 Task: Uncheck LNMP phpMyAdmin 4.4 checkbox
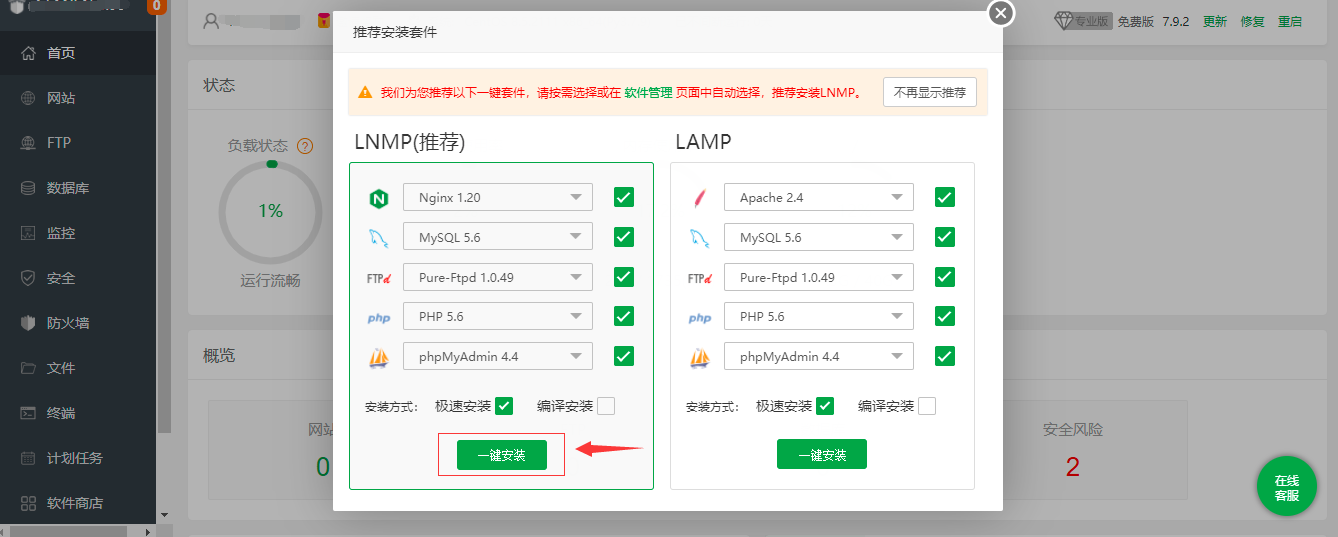[x=624, y=356]
